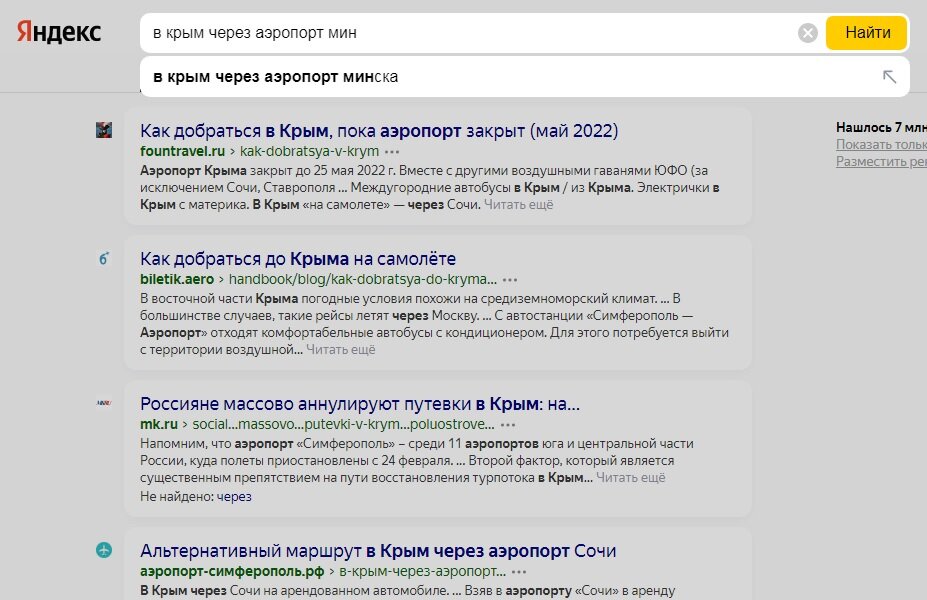Image resolution: width=927 pixels, height=600 pixels.
Task: Open аэропорт-симферополь.рф domain link
Action: [x=232, y=572]
